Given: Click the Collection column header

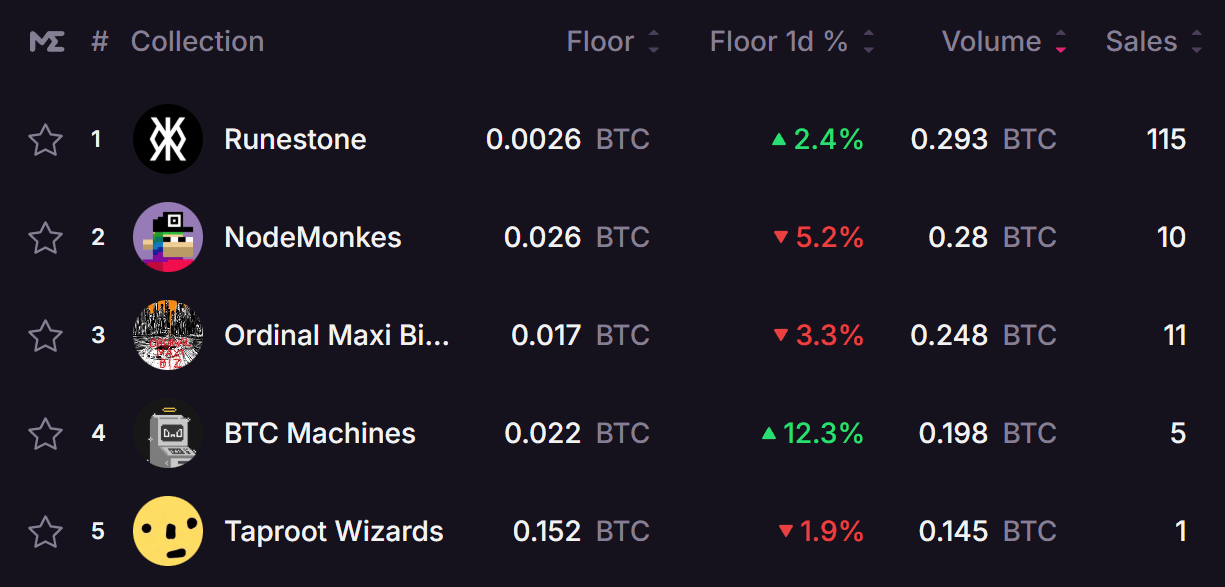Looking at the screenshot, I should [x=197, y=42].
